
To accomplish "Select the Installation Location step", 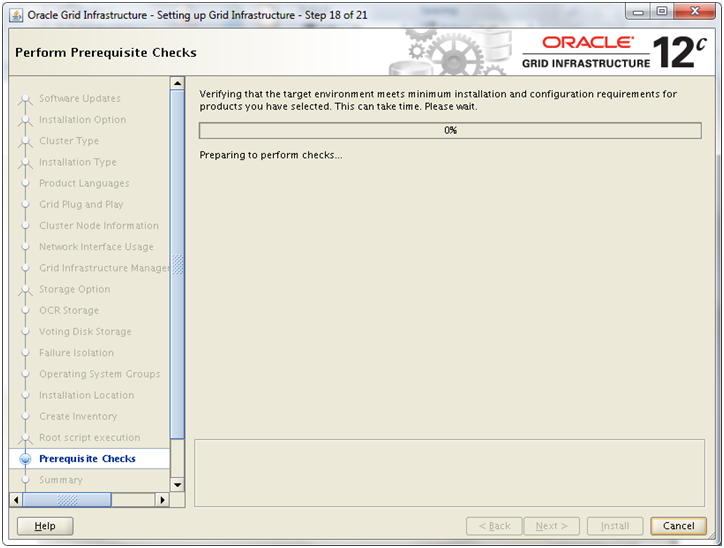I will [x=86, y=396].
